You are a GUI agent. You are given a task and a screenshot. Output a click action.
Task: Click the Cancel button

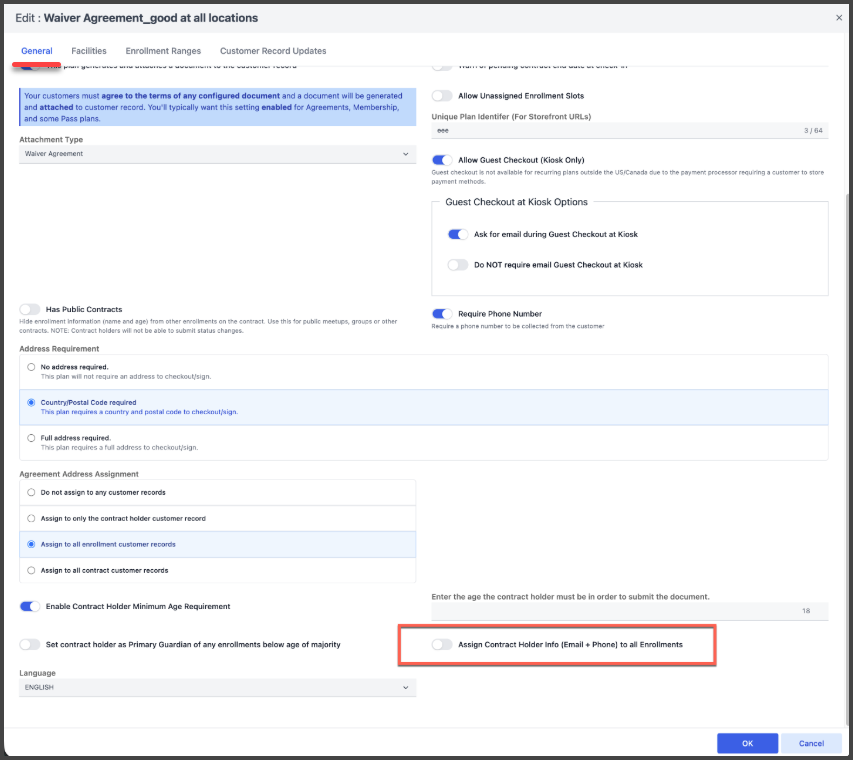point(811,743)
